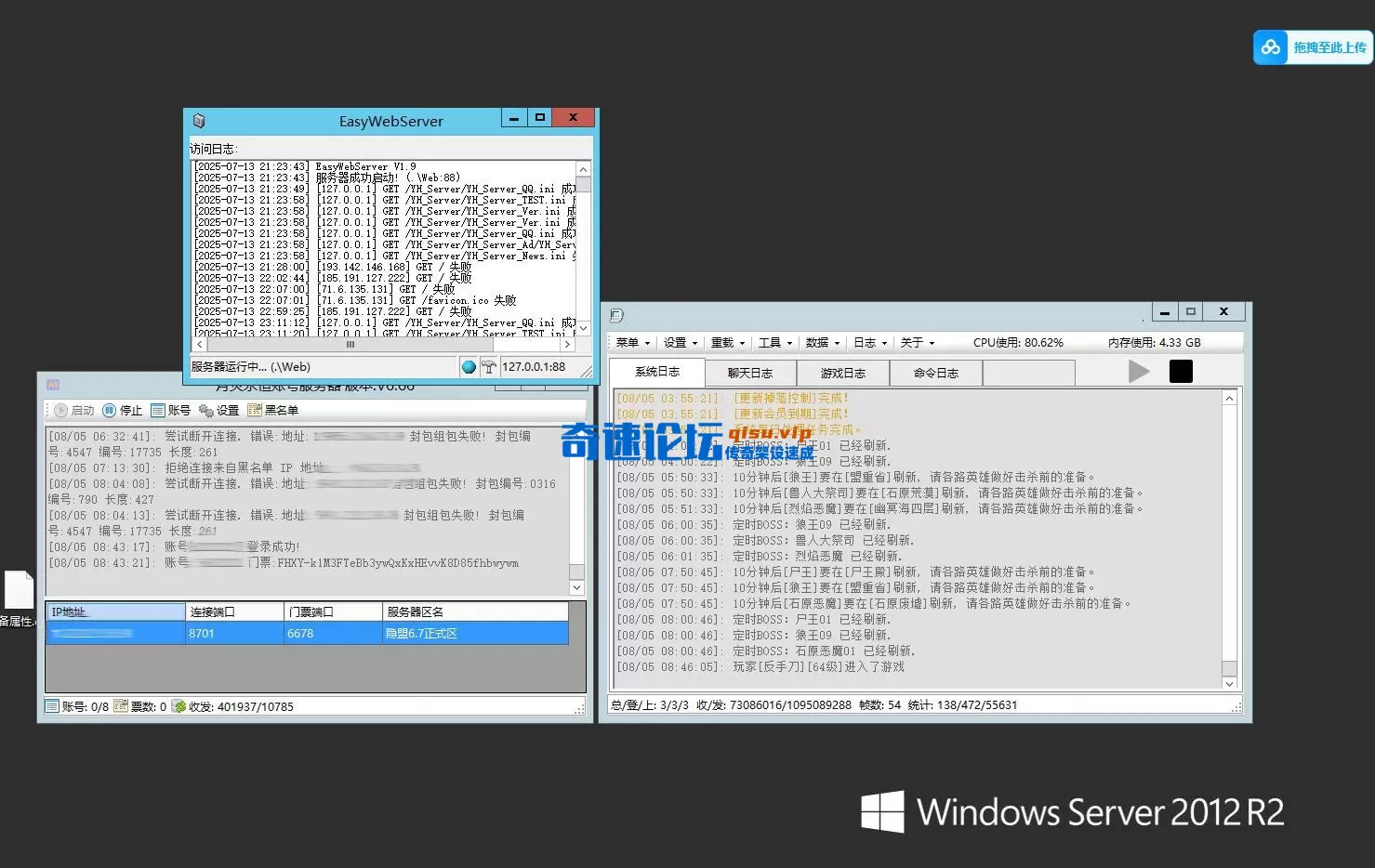Open the 菜单 dropdown menu
The image size is (1375, 868).
tap(633, 343)
